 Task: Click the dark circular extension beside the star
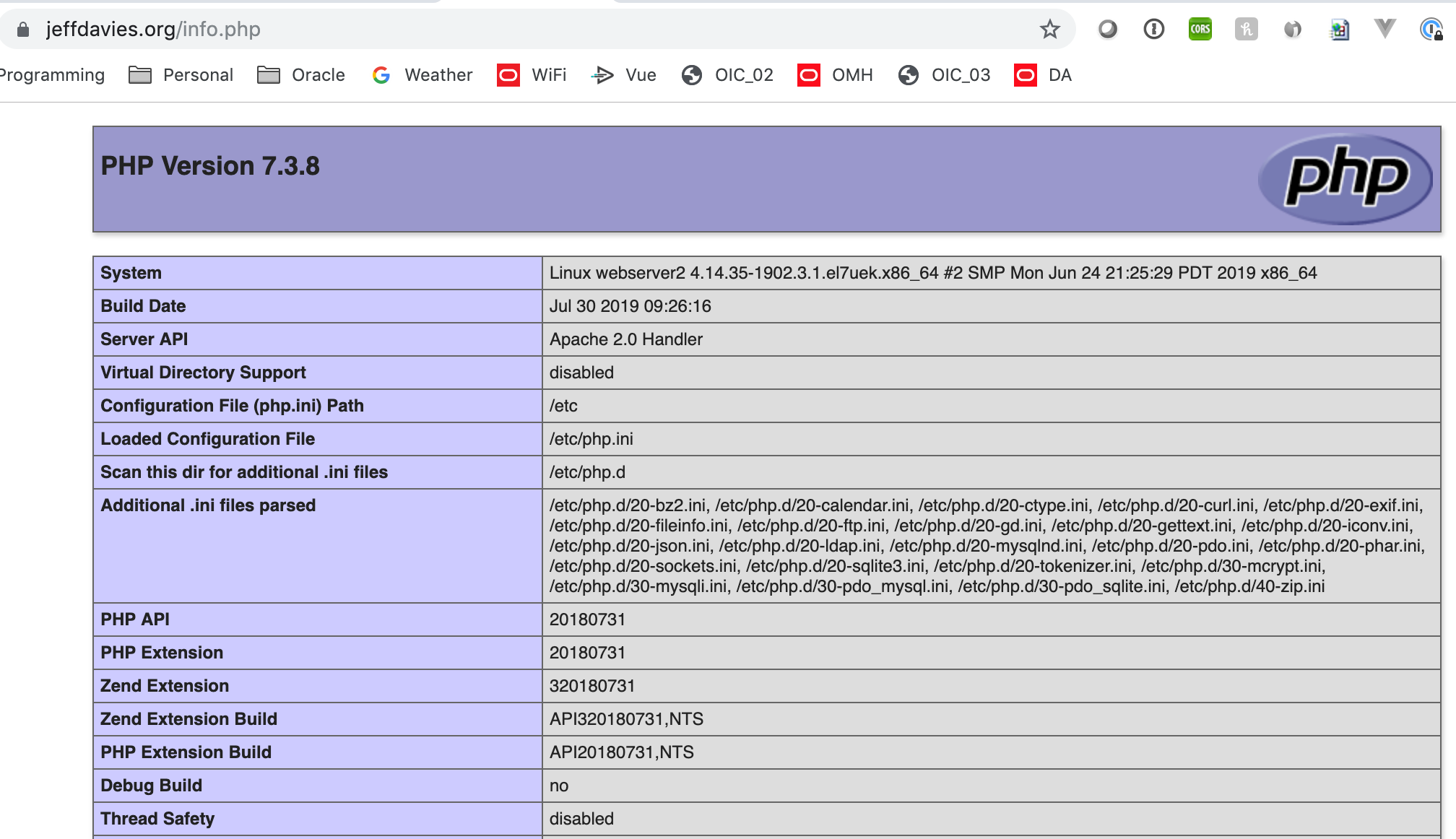pyautogui.click(x=1107, y=30)
